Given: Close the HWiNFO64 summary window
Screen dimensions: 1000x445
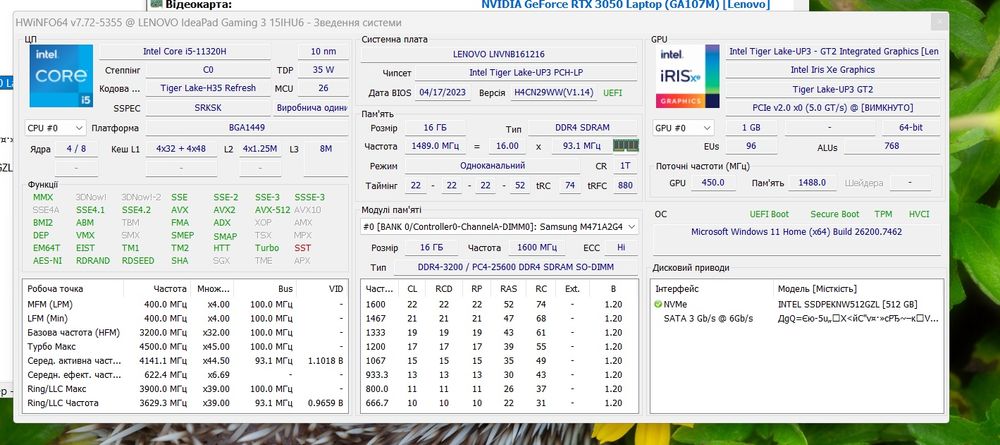Looking at the screenshot, I should point(939,22).
